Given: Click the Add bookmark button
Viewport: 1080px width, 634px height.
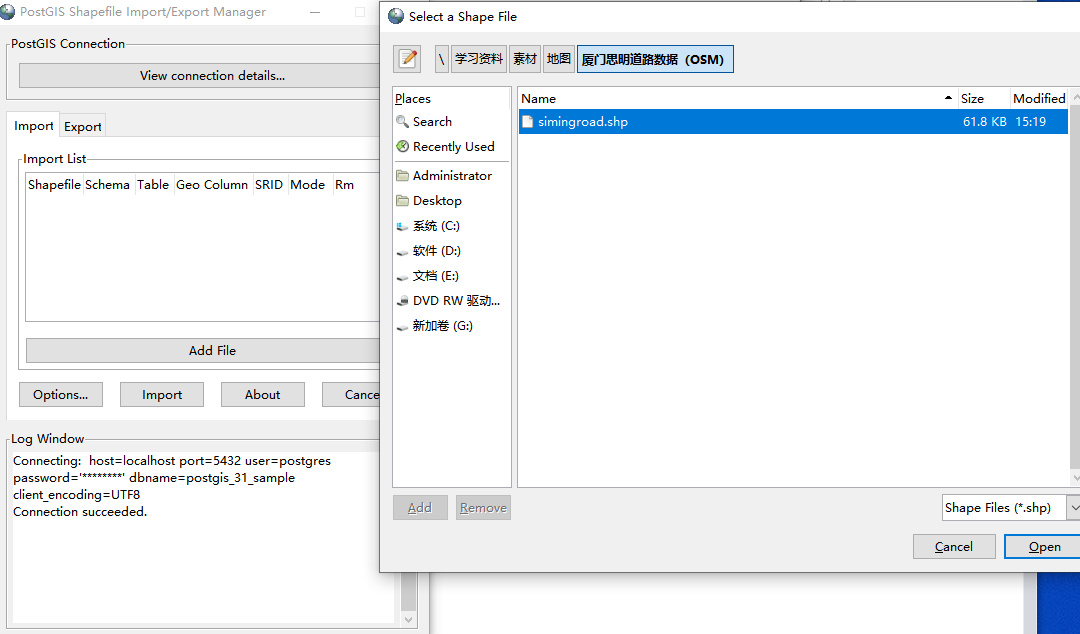Looking at the screenshot, I should point(420,508).
